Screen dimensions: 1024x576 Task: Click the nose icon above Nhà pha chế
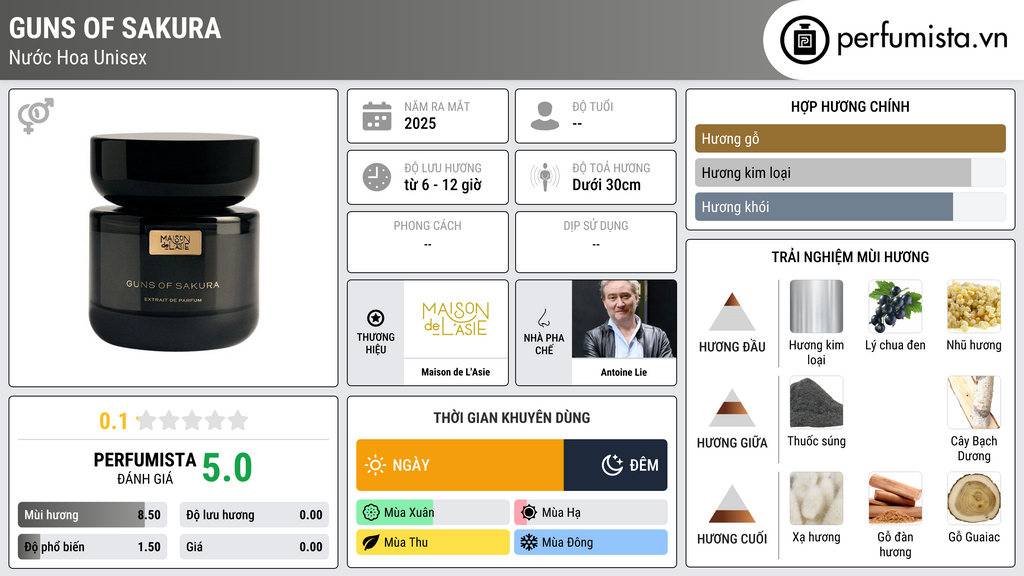coord(543,318)
